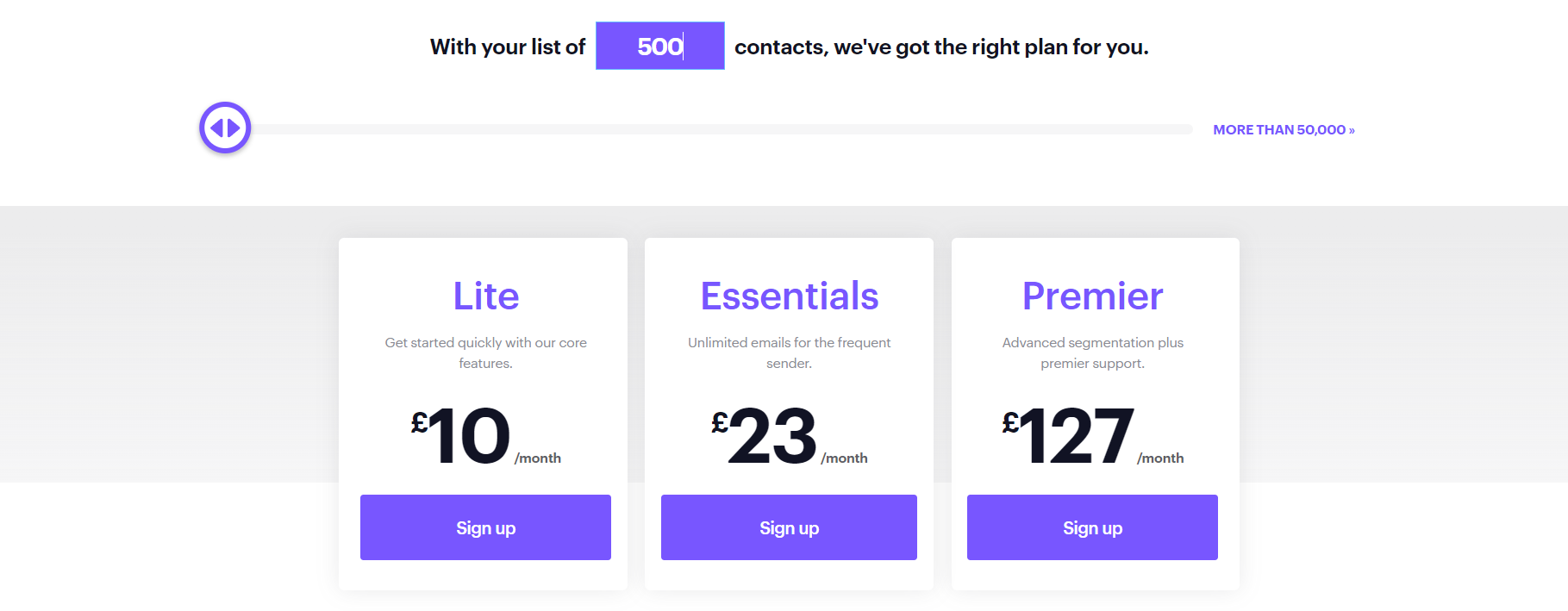Select the Premier plan heading
The width and height of the screenshot is (1568, 611).
(x=1092, y=296)
